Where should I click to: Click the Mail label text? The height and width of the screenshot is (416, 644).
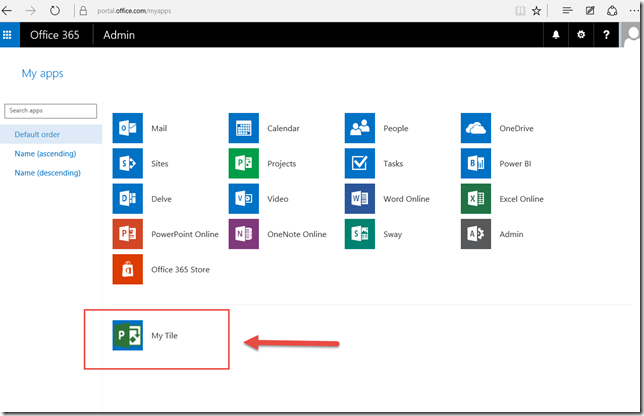(159, 128)
